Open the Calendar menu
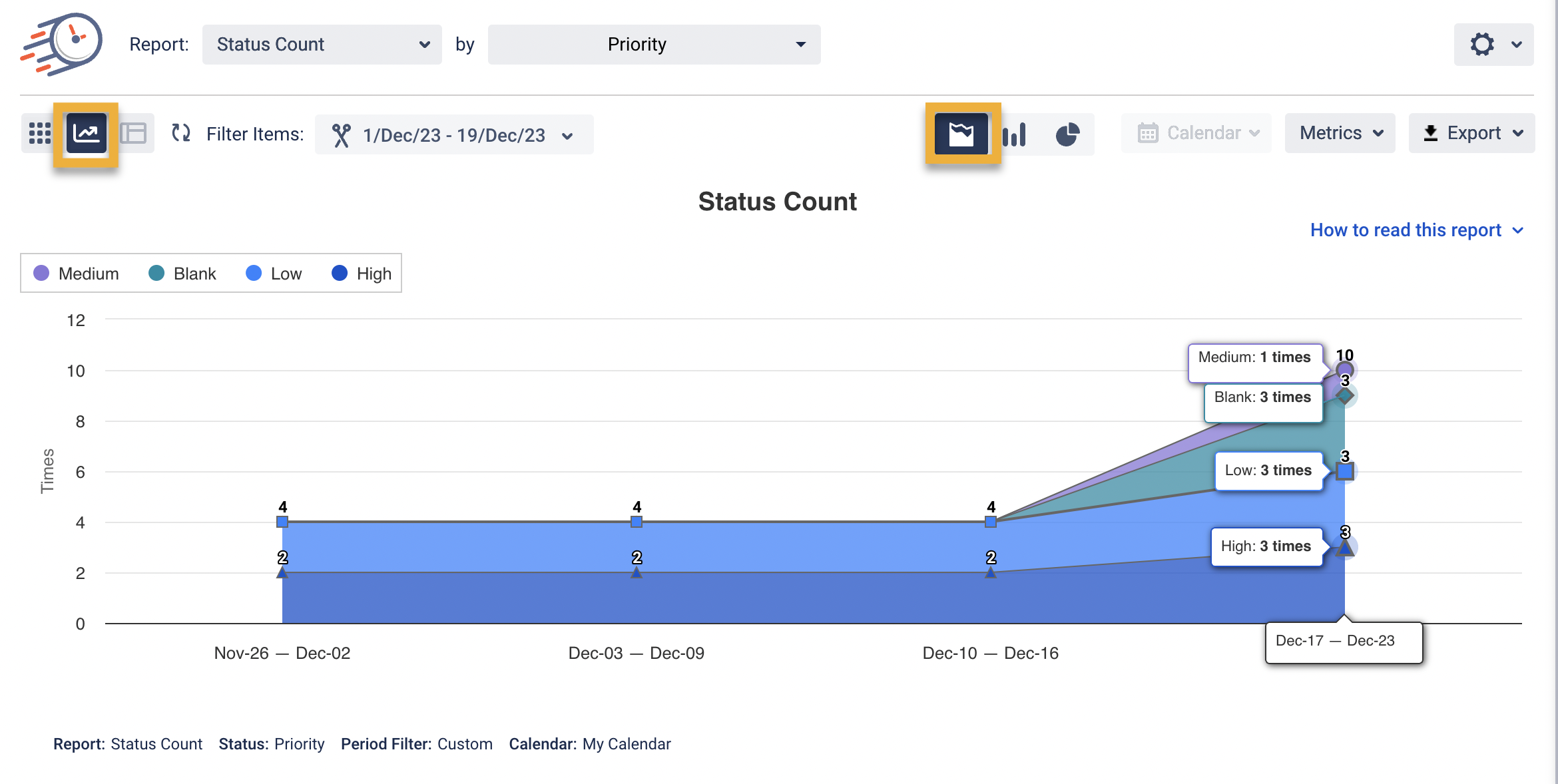 pyautogui.click(x=1196, y=133)
